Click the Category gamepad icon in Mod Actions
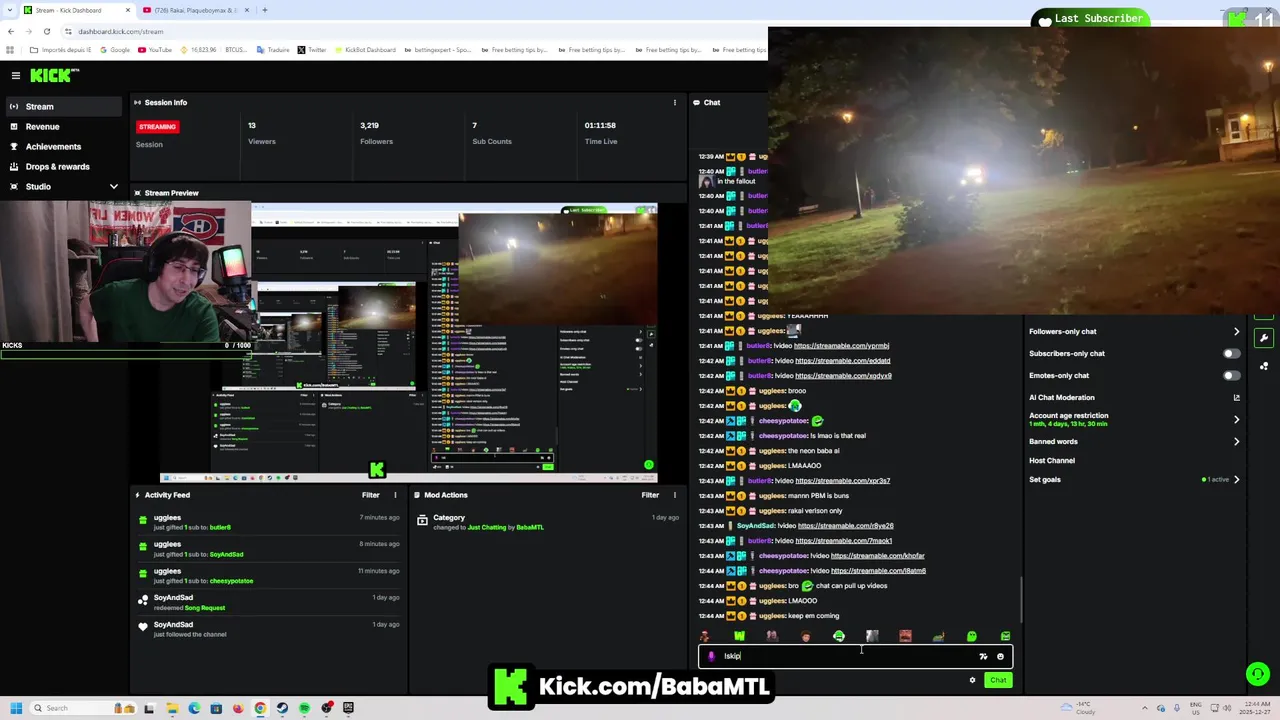The image size is (1280, 720). [x=422, y=520]
